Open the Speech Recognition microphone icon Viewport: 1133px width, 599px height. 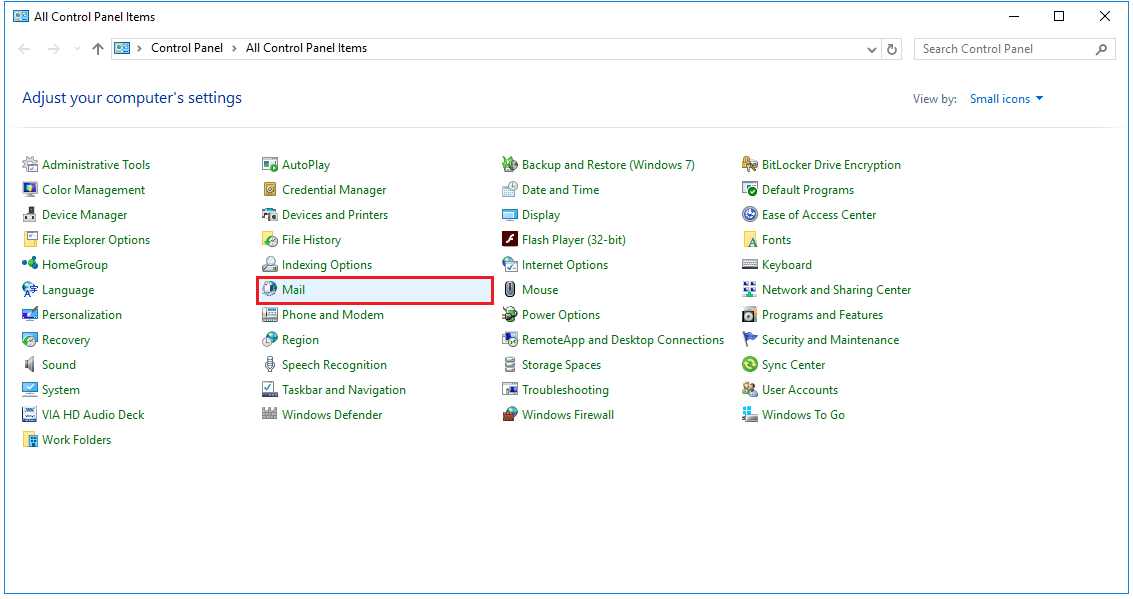pos(270,365)
